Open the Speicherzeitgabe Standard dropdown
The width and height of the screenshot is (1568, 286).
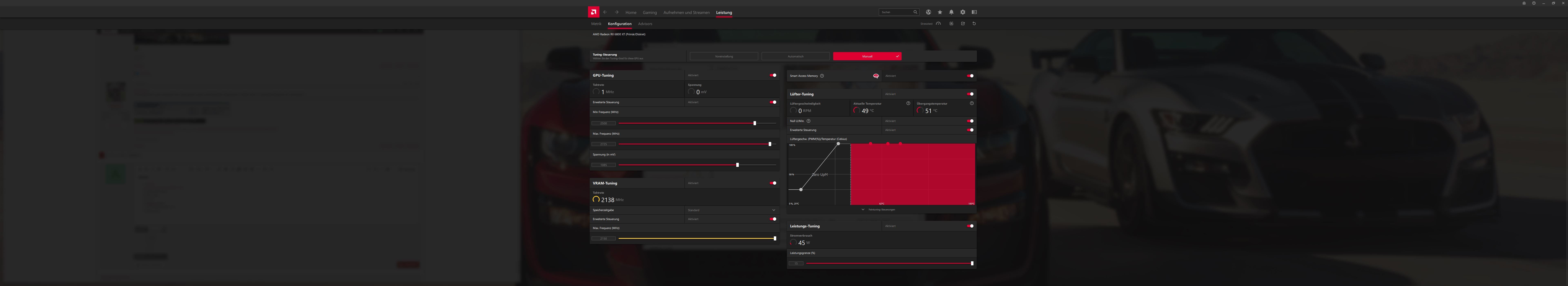(x=774, y=210)
